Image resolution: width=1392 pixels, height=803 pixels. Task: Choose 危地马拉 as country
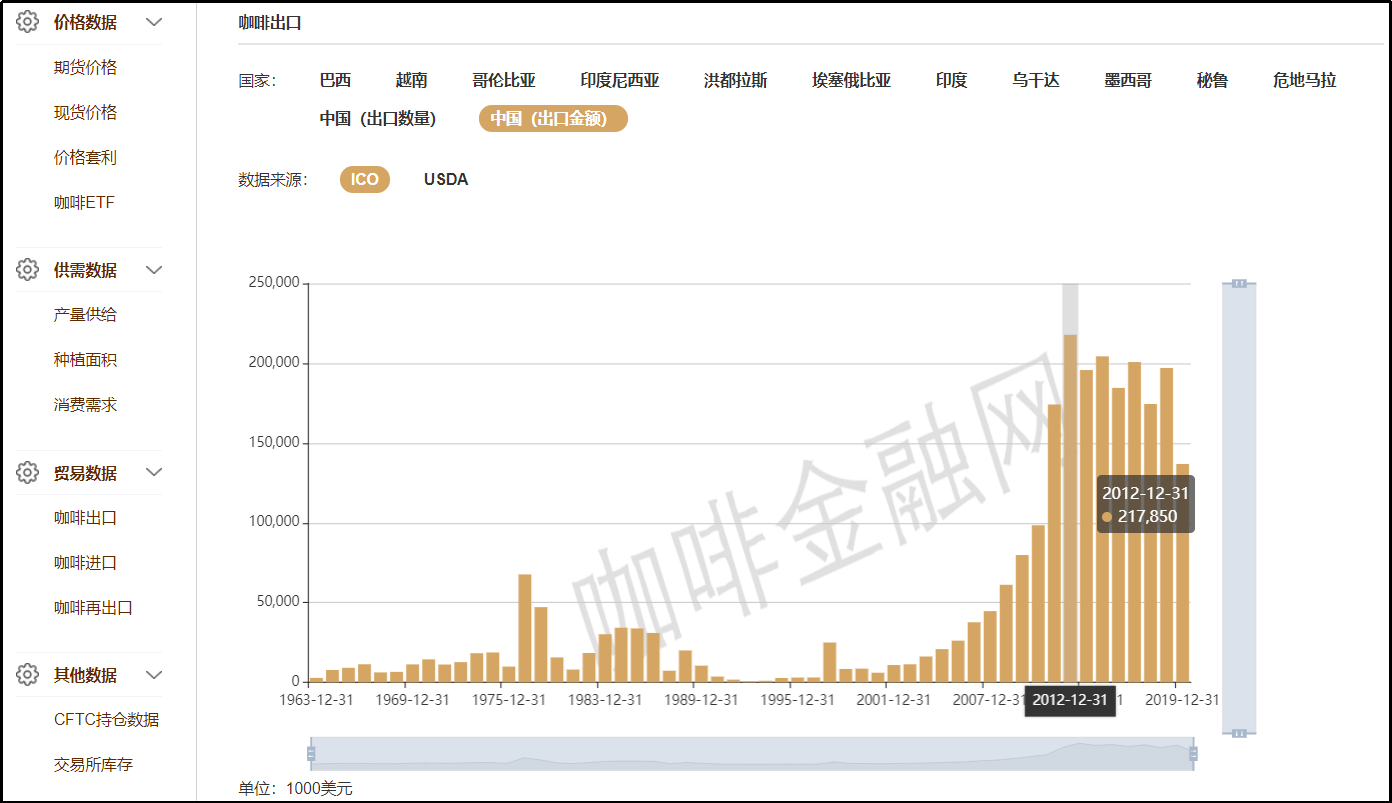pos(1305,80)
